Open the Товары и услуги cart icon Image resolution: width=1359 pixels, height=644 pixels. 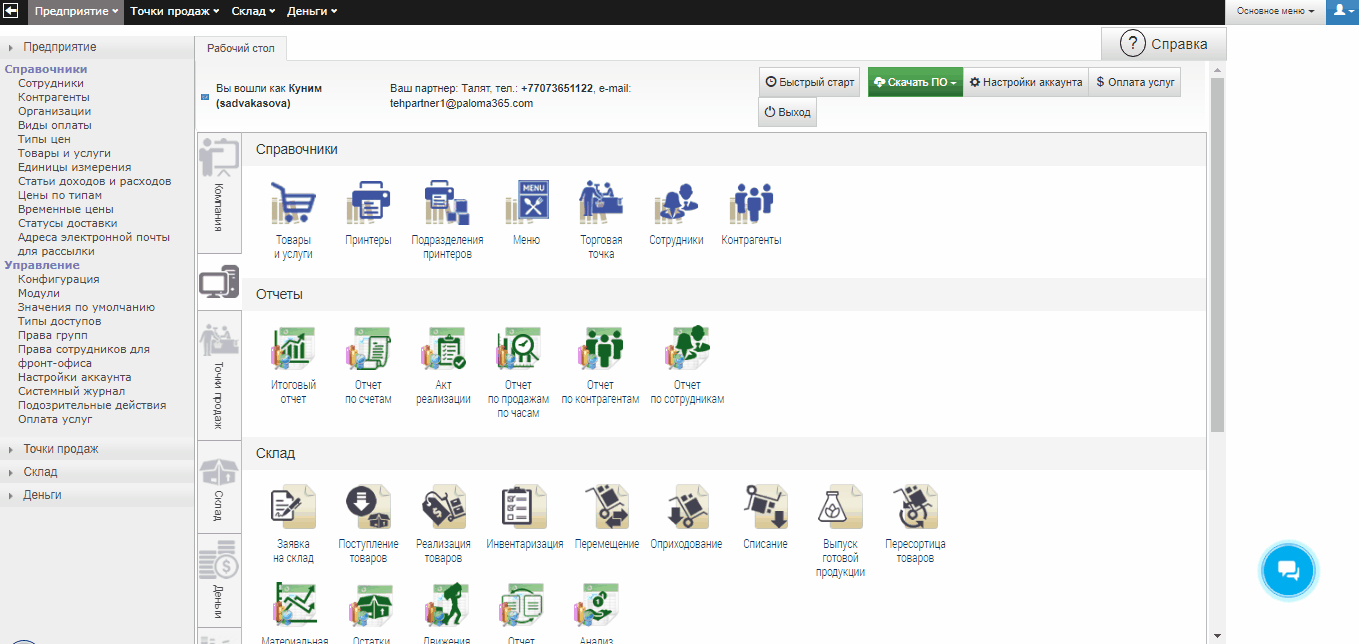[x=293, y=204]
